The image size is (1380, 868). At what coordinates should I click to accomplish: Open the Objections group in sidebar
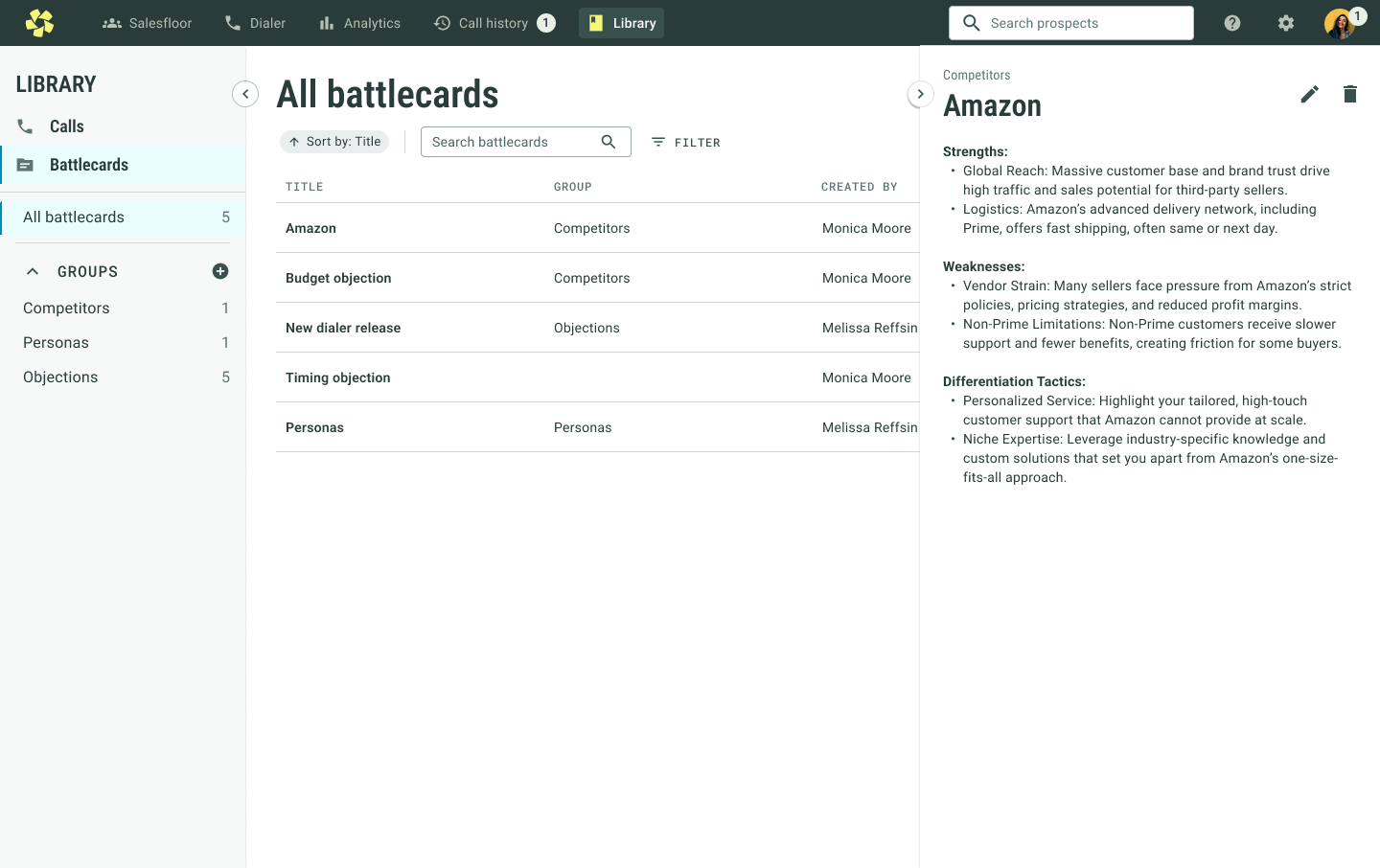point(123,377)
